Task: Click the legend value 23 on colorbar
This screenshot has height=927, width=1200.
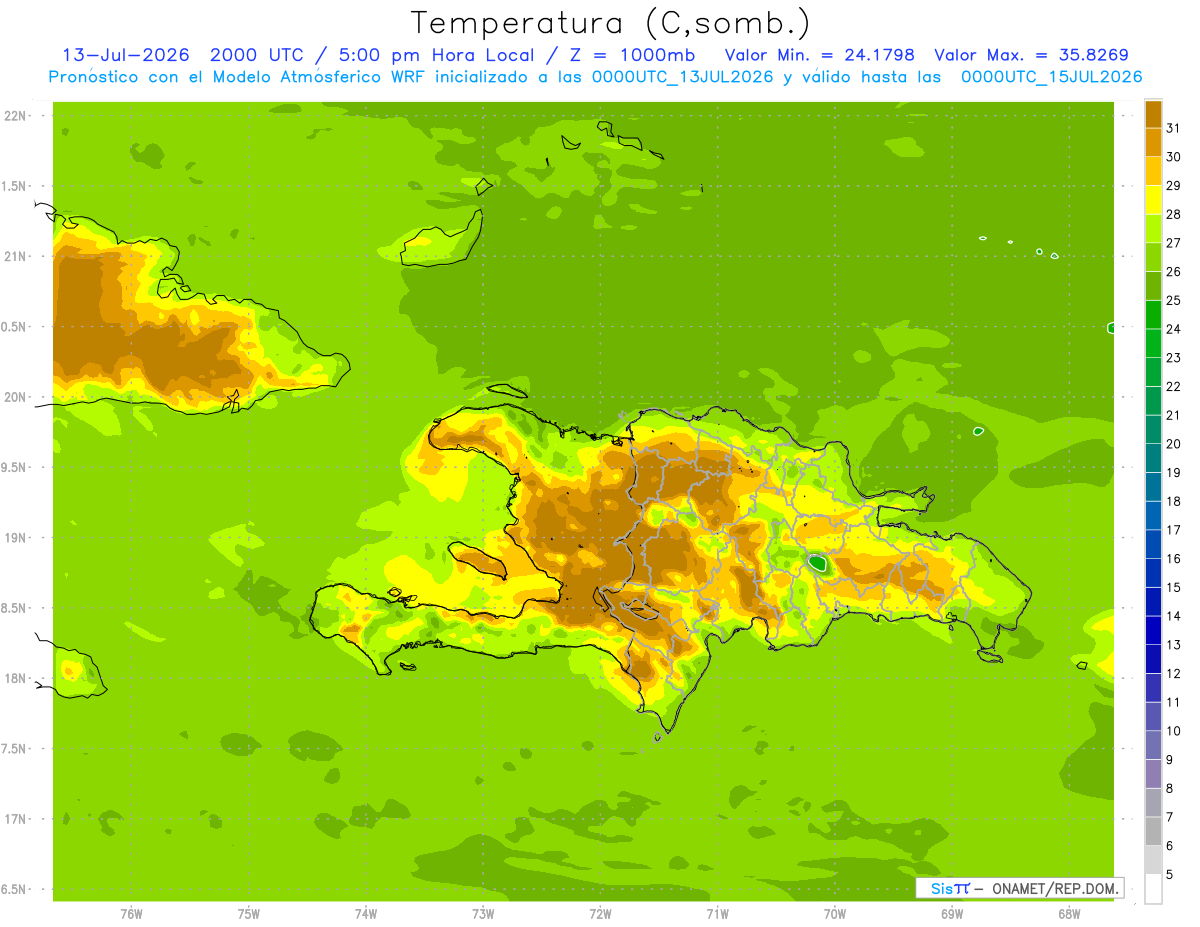Action: click(x=1174, y=358)
